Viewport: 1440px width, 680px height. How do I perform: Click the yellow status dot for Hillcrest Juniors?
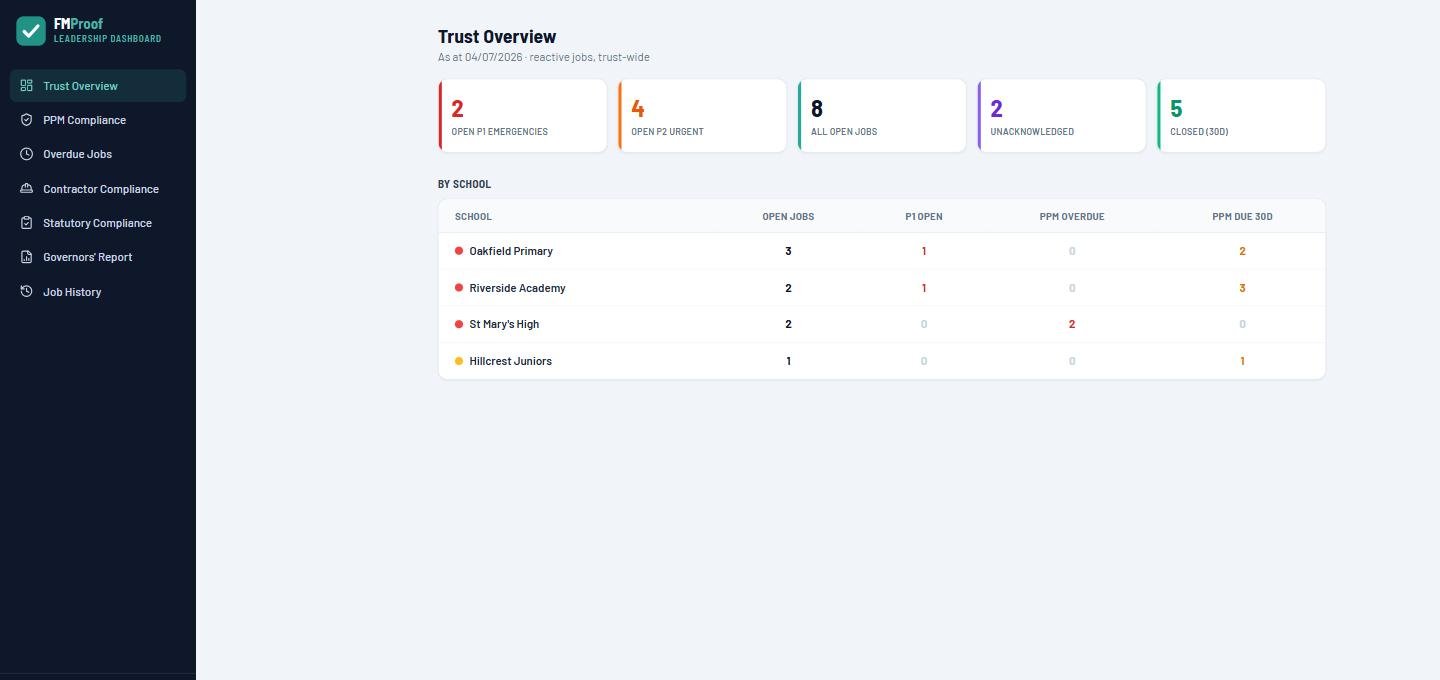tap(459, 361)
